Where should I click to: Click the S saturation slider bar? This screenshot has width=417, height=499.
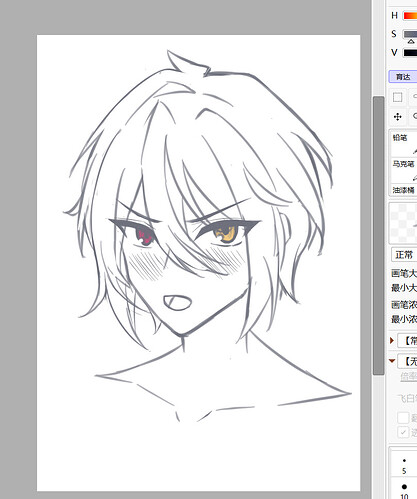pyautogui.click(x=410, y=34)
